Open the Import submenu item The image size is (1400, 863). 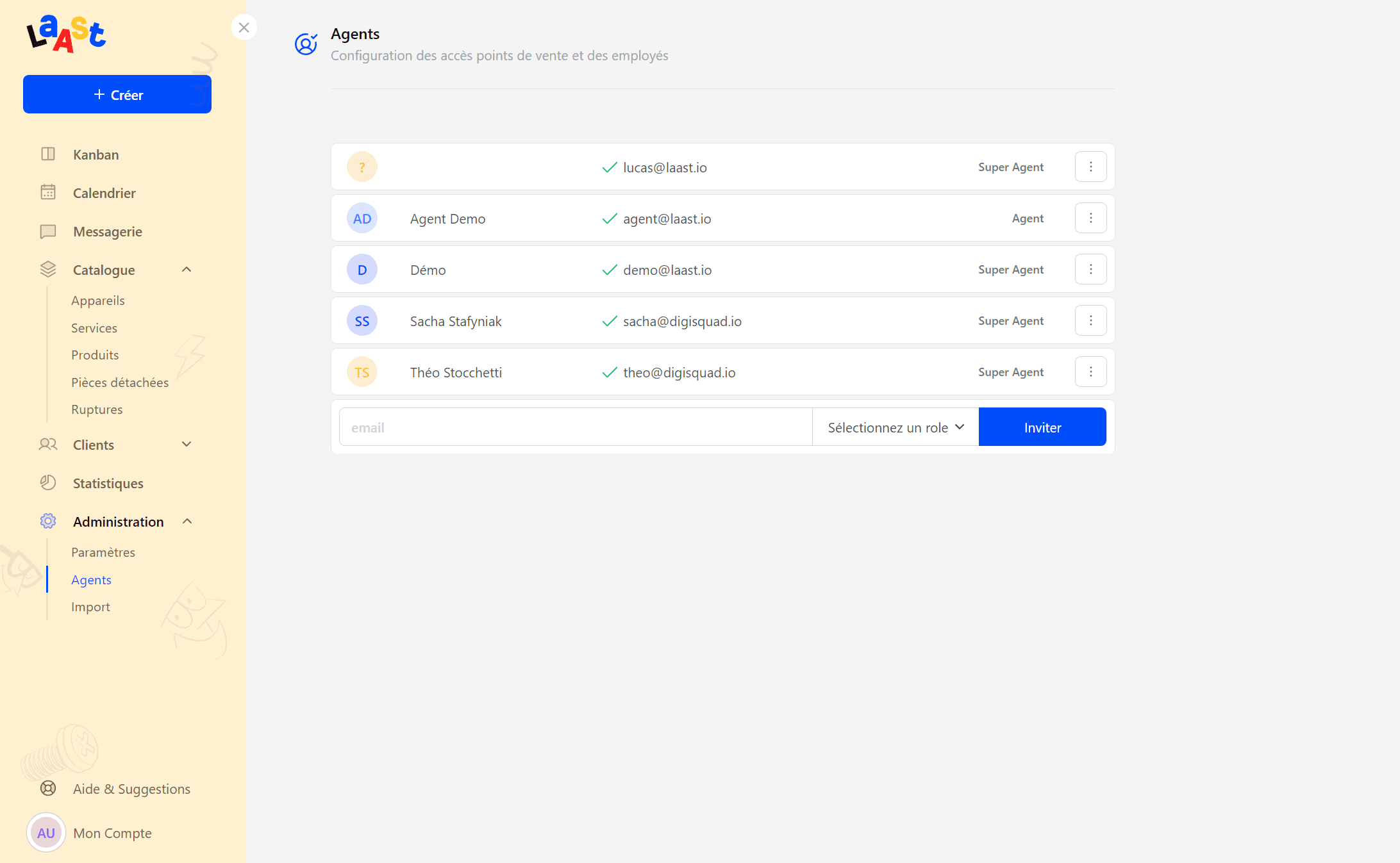point(90,607)
